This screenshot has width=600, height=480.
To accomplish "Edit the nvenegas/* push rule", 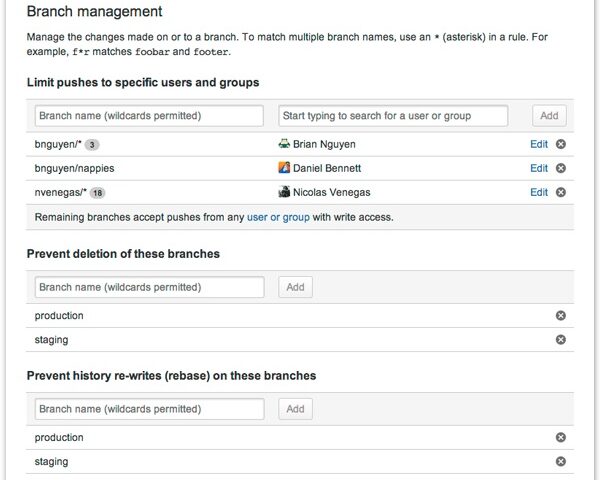I will (538, 192).
